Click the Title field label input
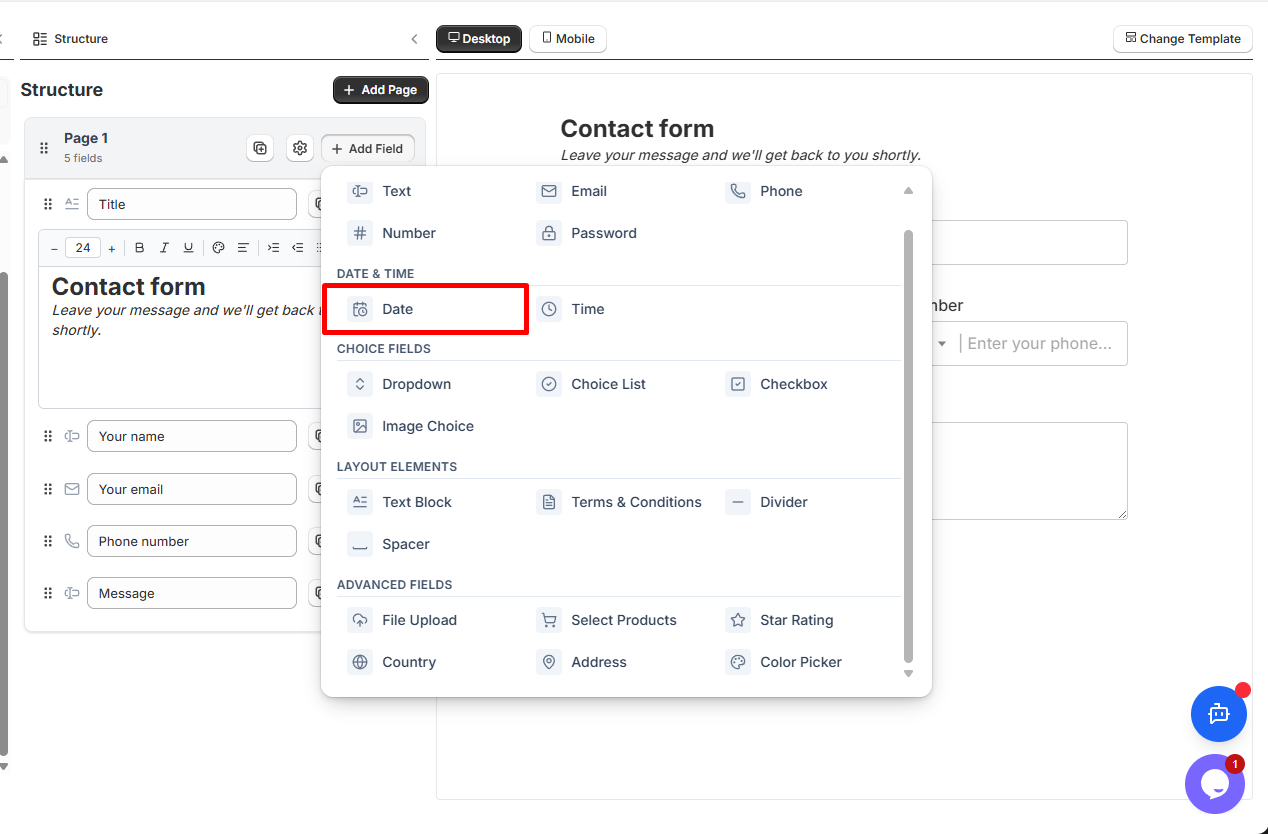 click(192, 204)
